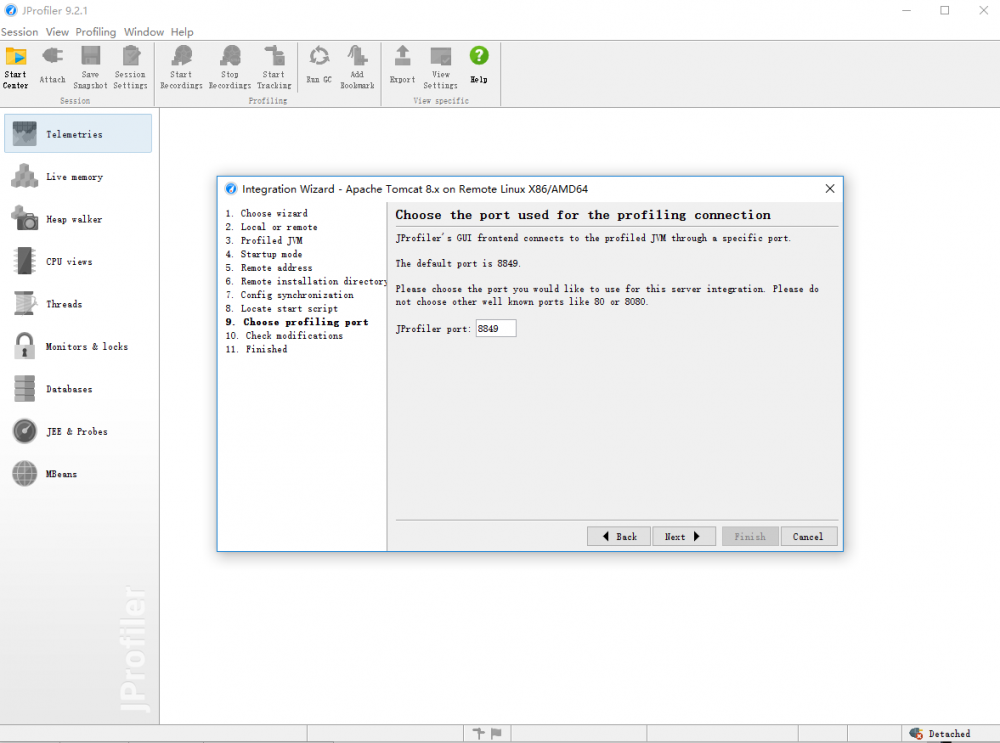Open the Help menu
The height and width of the screenshot is (743, 1000).
tap(182, 32)
